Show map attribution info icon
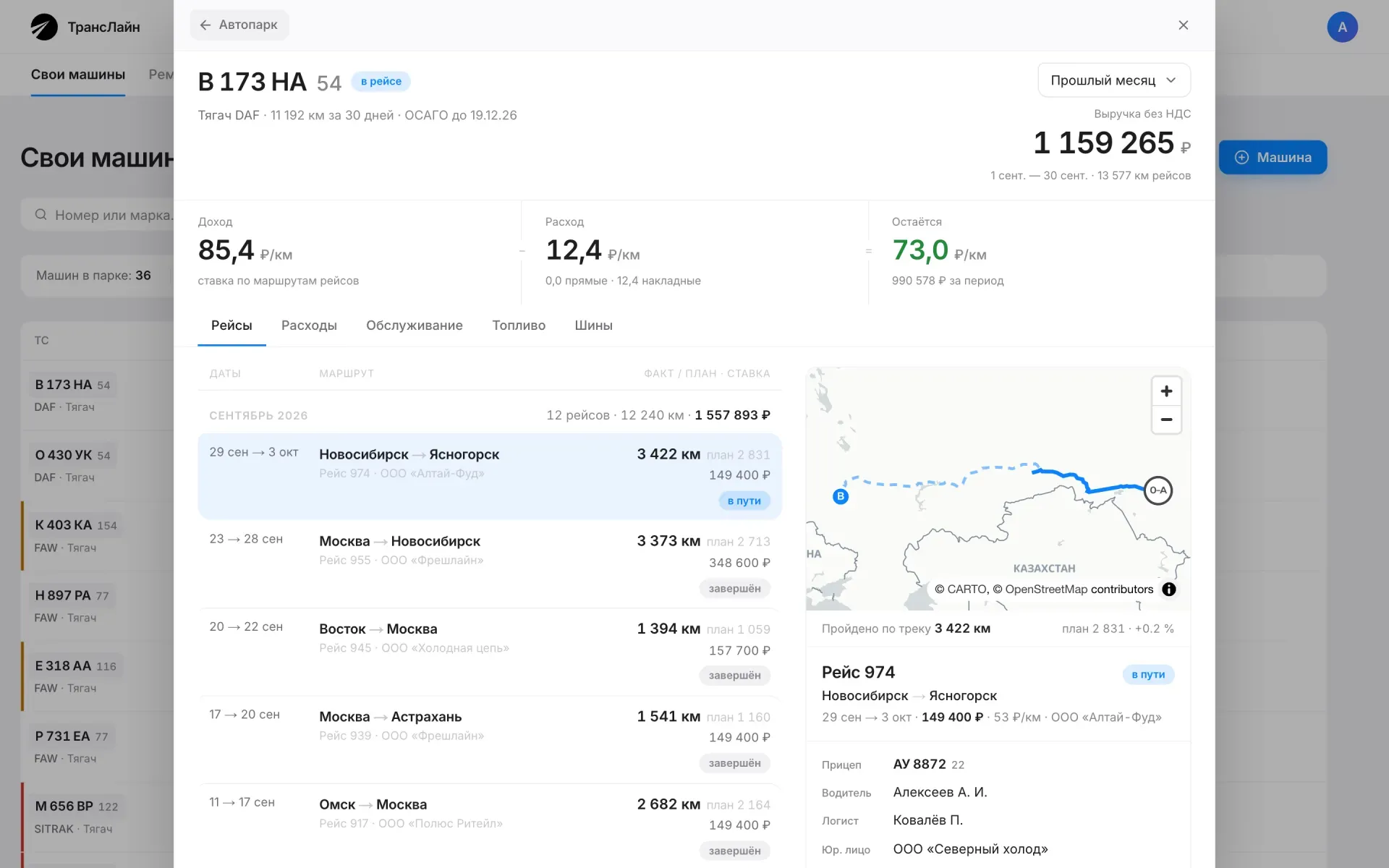Viewport: 1389px width, 868px height. coord(1169,590)
